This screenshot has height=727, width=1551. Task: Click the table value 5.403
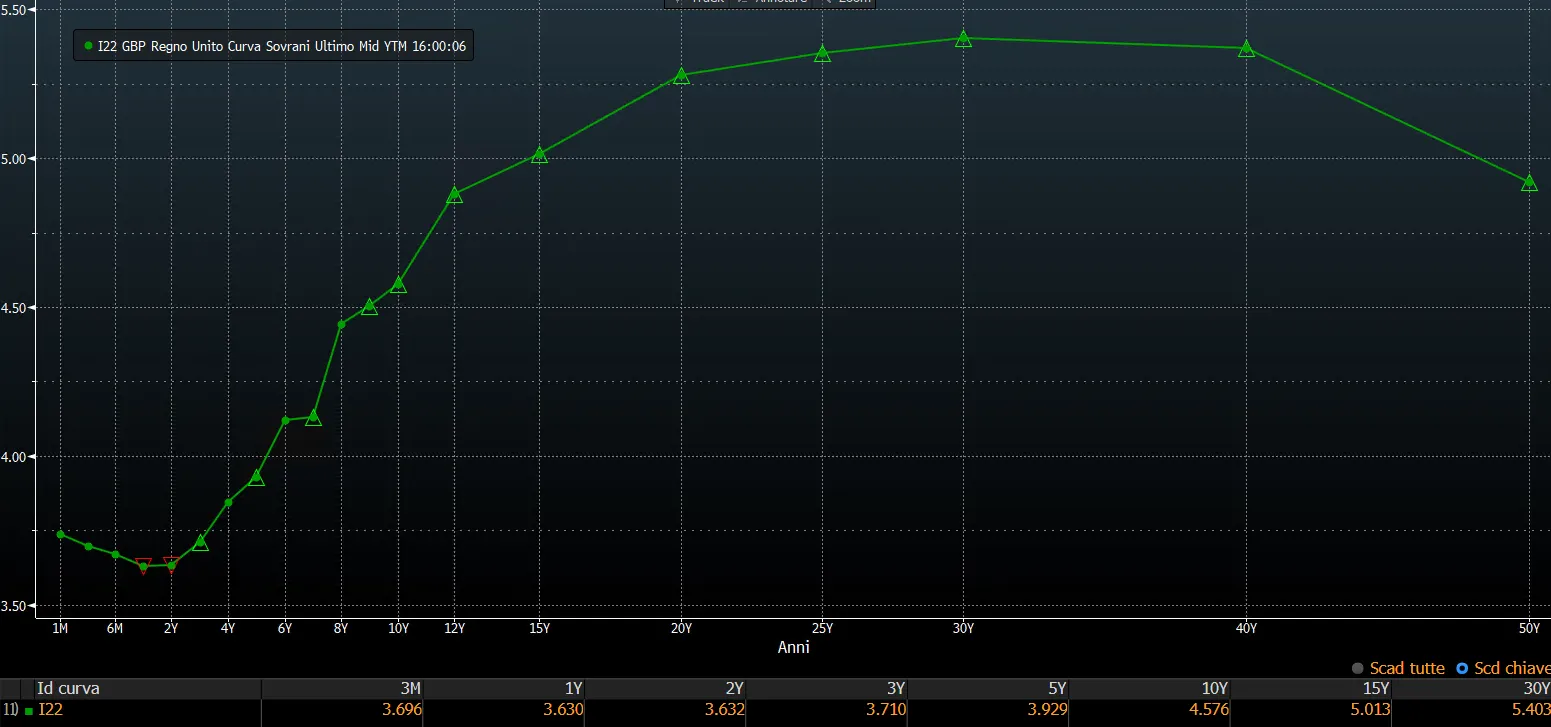[x=1530, y=710]
